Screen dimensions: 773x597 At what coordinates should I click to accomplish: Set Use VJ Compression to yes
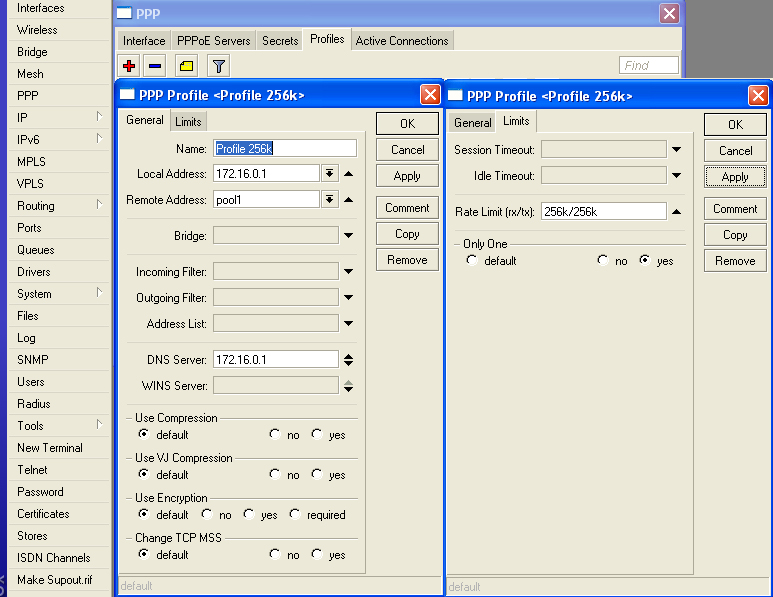click(316, 474)
